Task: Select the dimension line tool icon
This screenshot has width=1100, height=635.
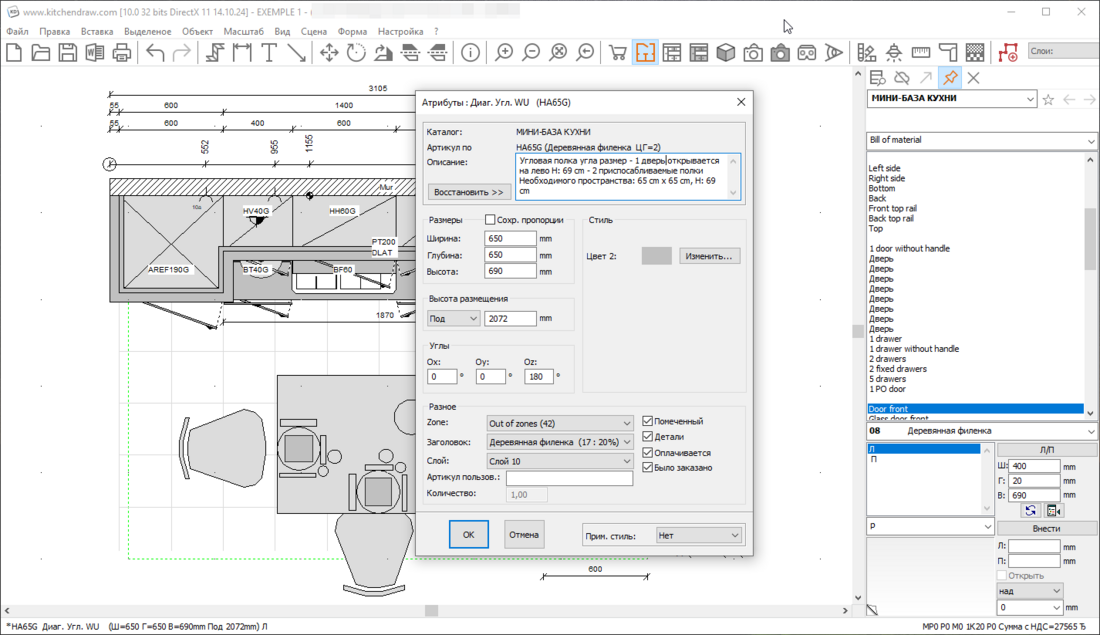Action: tap(242, 53)
